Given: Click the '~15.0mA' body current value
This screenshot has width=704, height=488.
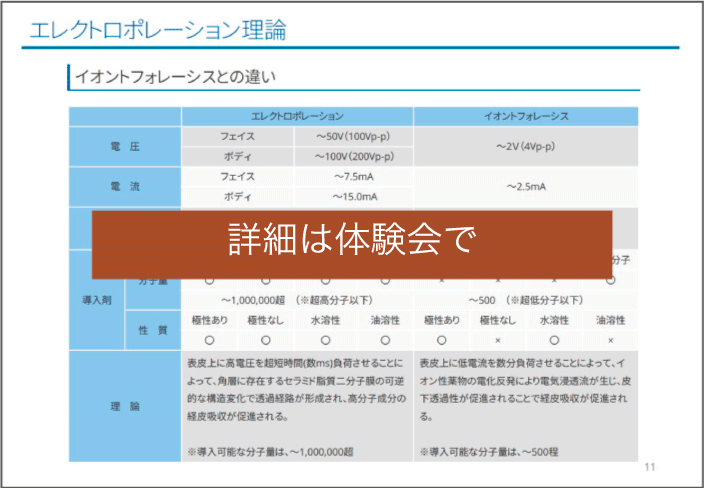Looking at the screenshot, I should pos(353,197).
